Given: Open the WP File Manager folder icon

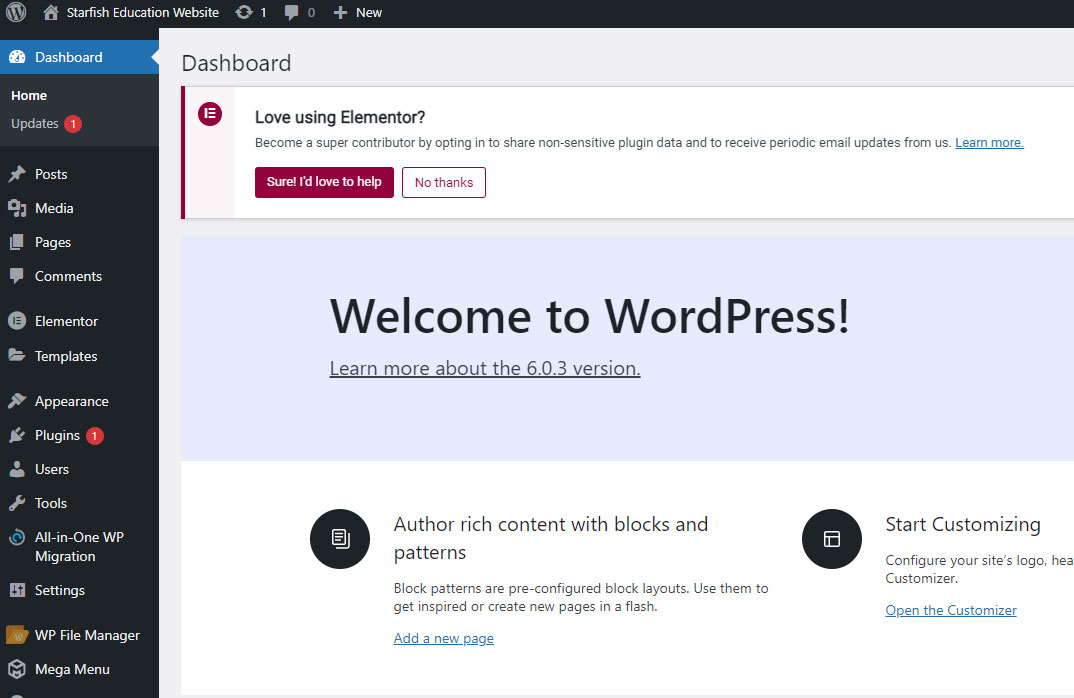Looking at the screenshot, I should pos(17,635).
